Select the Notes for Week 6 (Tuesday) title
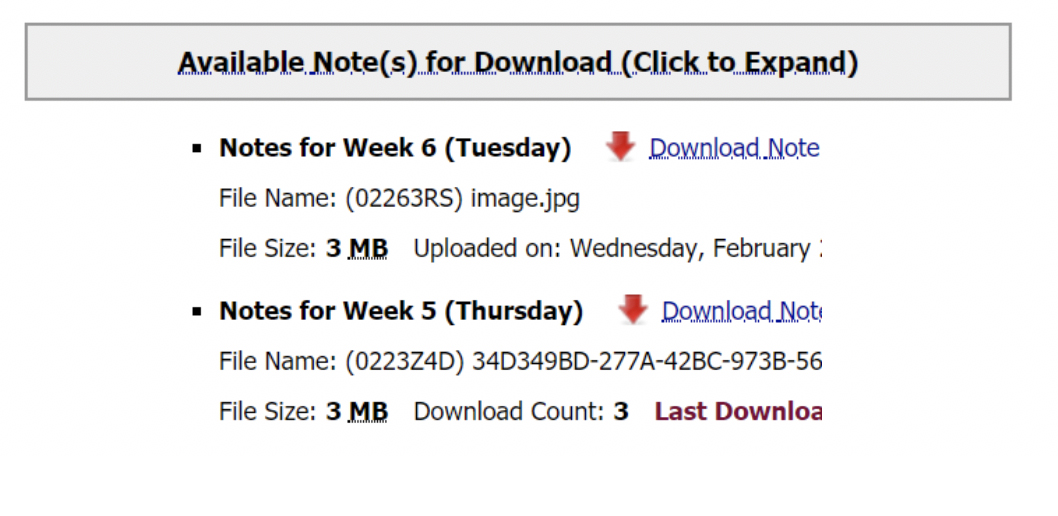1058x516 pixels. point(395,148)
